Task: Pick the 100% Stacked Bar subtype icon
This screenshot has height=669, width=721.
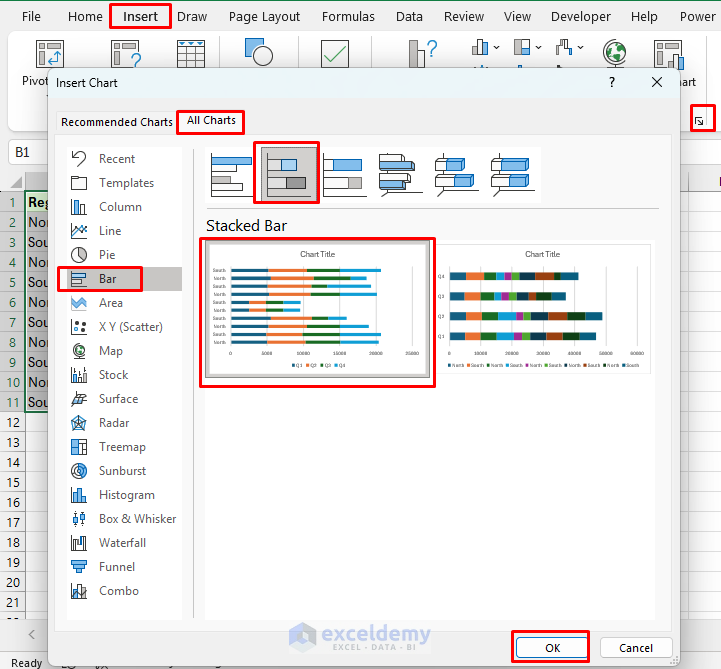Action: click(344, 174)
